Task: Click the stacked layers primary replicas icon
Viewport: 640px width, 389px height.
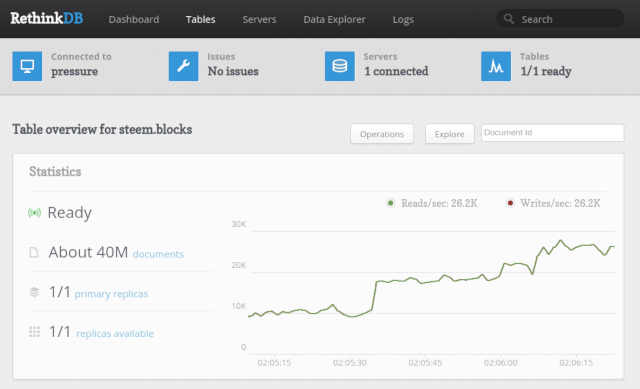Action: [34, 292]
